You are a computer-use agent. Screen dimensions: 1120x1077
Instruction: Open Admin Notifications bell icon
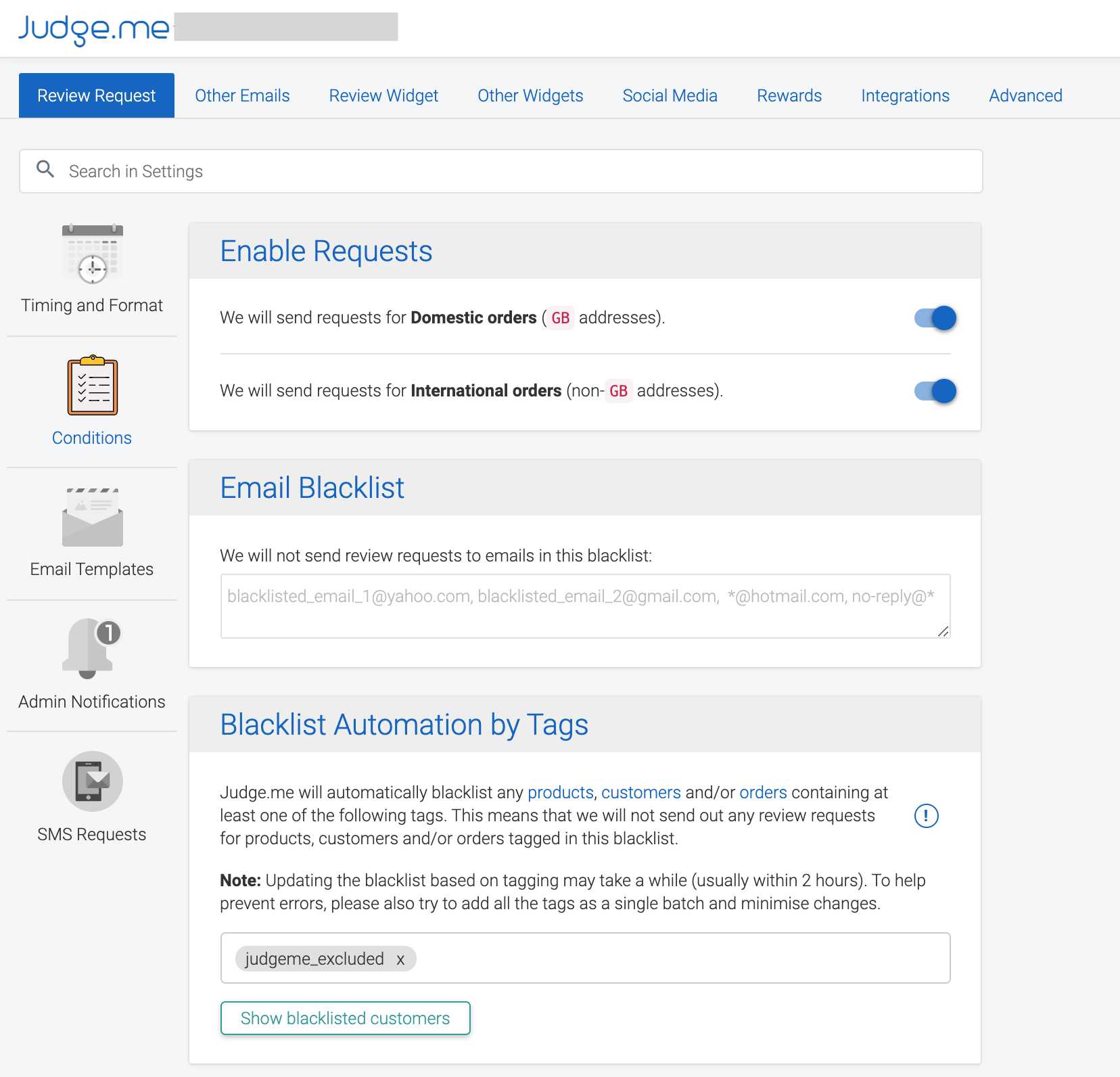tap(91, 648)
